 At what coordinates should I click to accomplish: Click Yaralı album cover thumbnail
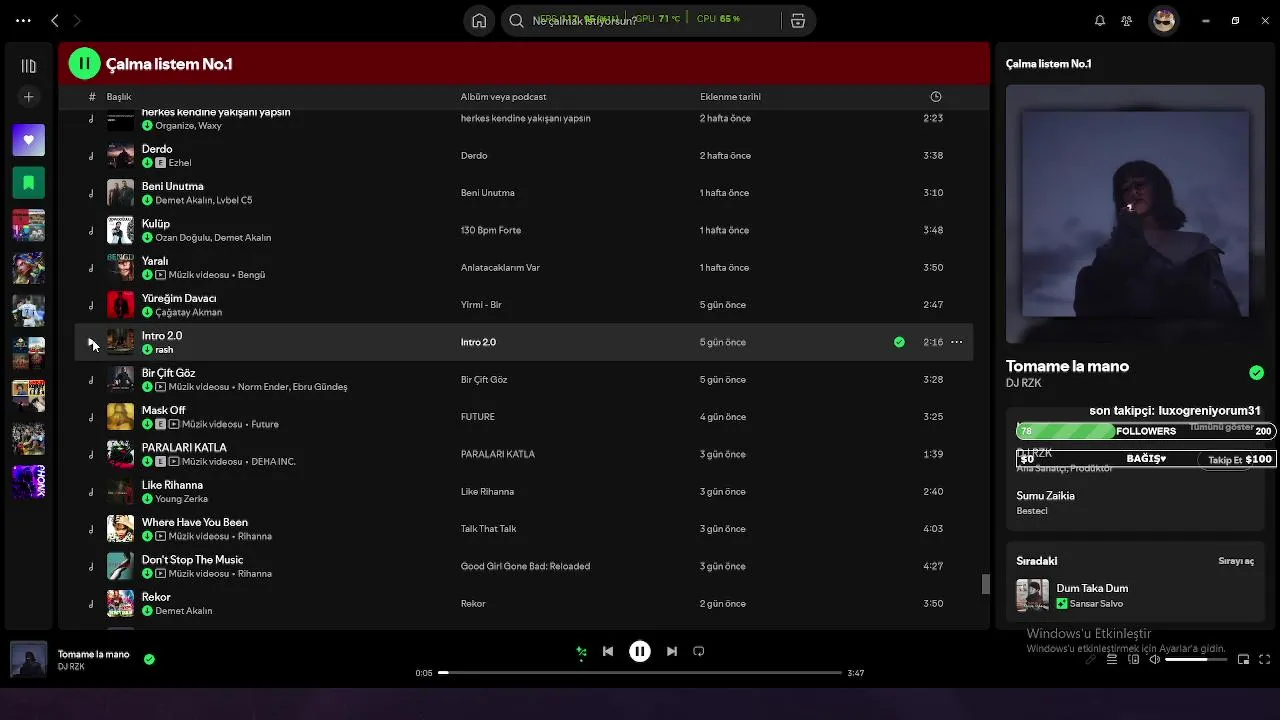click(120, 268)
